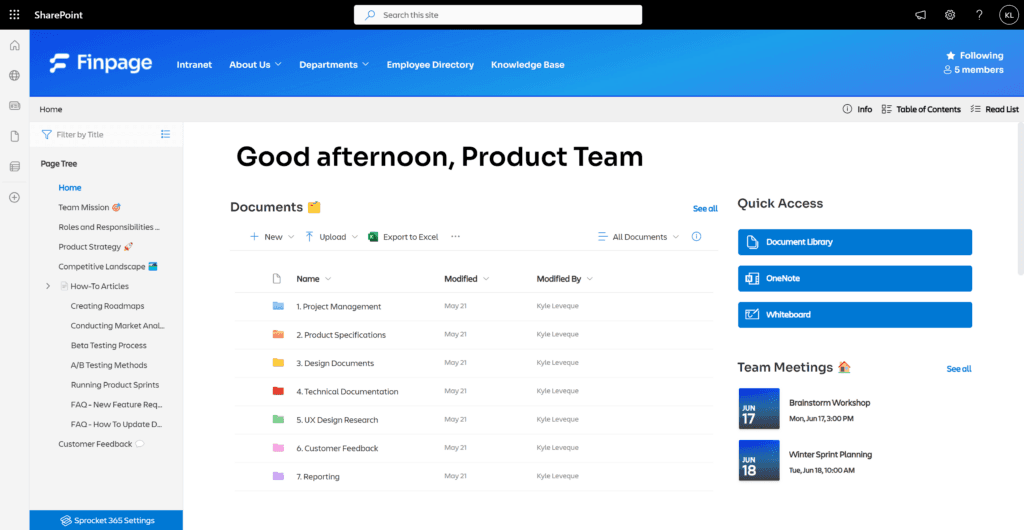Click the file type column header icon

coord(276,279)
